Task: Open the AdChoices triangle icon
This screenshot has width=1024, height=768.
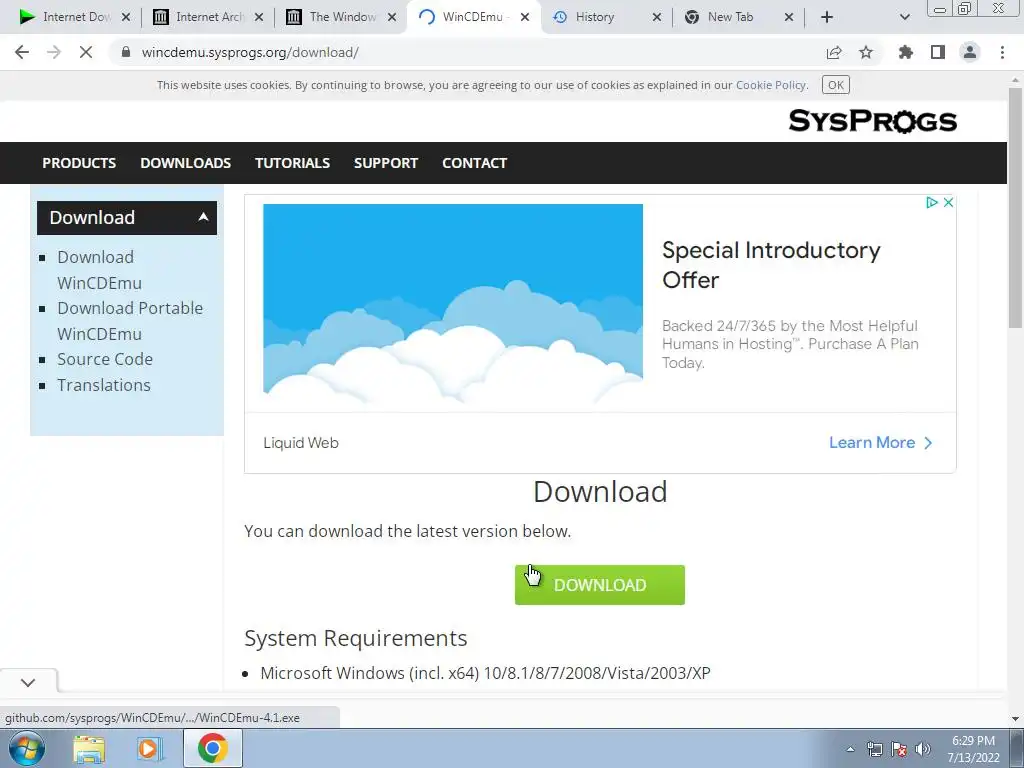Action: click(932, 202)
